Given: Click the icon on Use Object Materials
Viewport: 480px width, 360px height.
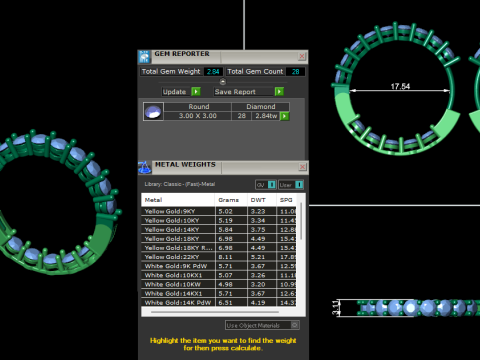Looking at the screenshot, I should pyautogui.click(x=295, y=325).
